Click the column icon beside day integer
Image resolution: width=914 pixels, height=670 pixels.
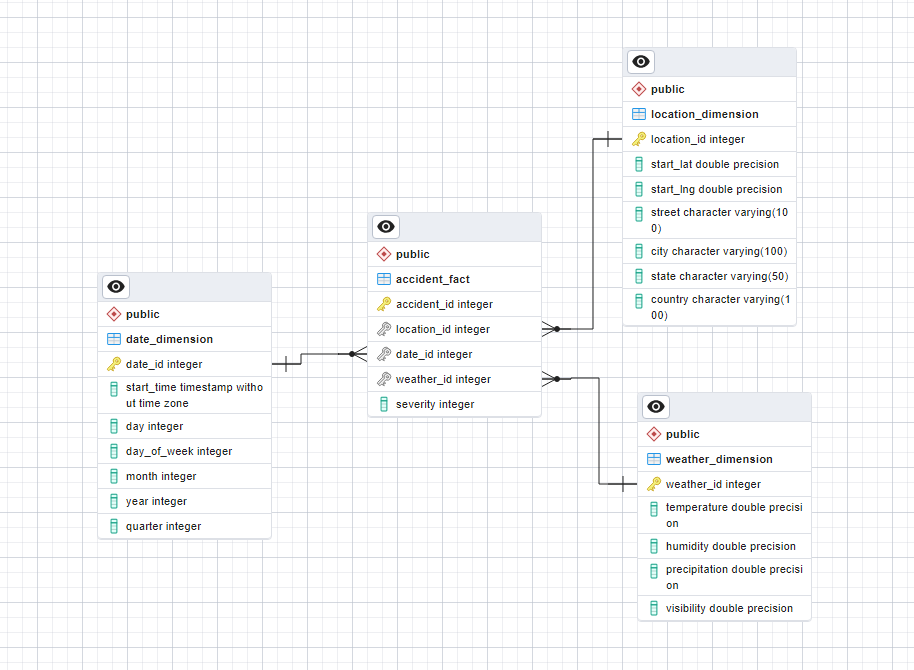click(x=114, y=427)
